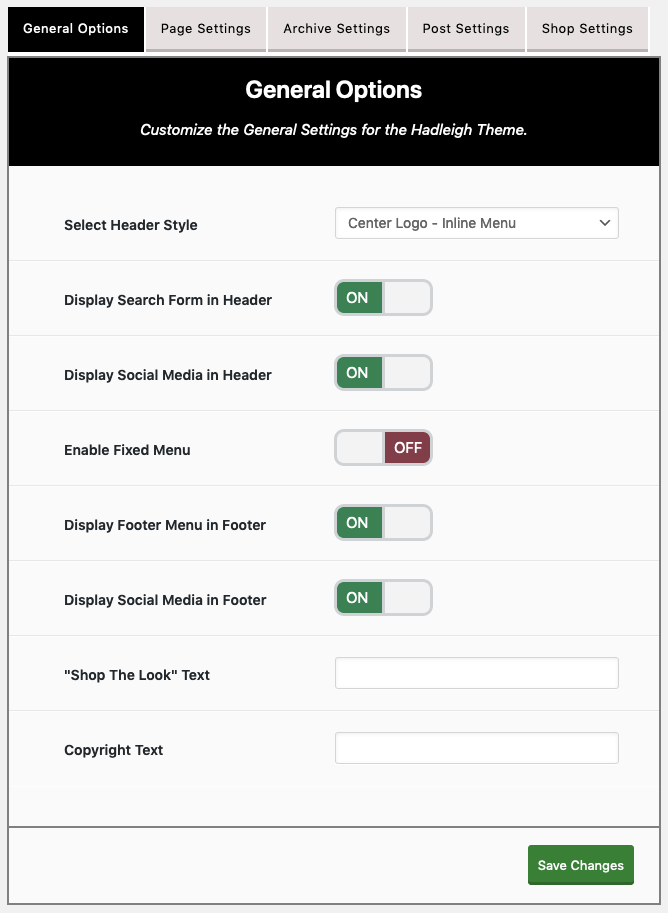Click the header style dropdown chevron arrow
Viewport: 668px width, 913px height.
pyautogui.click(x=605, y=223)
